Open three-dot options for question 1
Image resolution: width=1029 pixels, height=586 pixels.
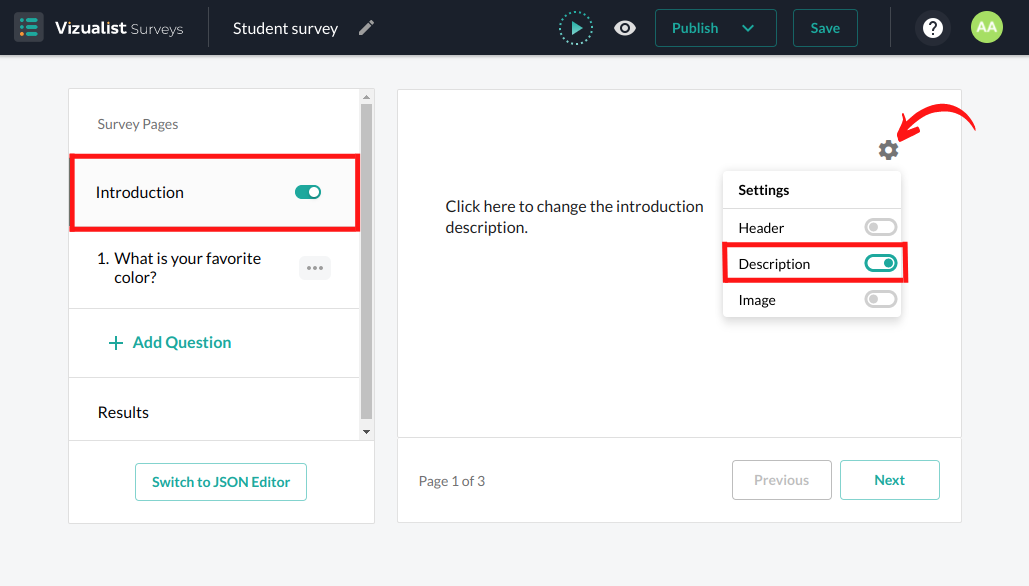pyautogui.click(x=315, y=268)
